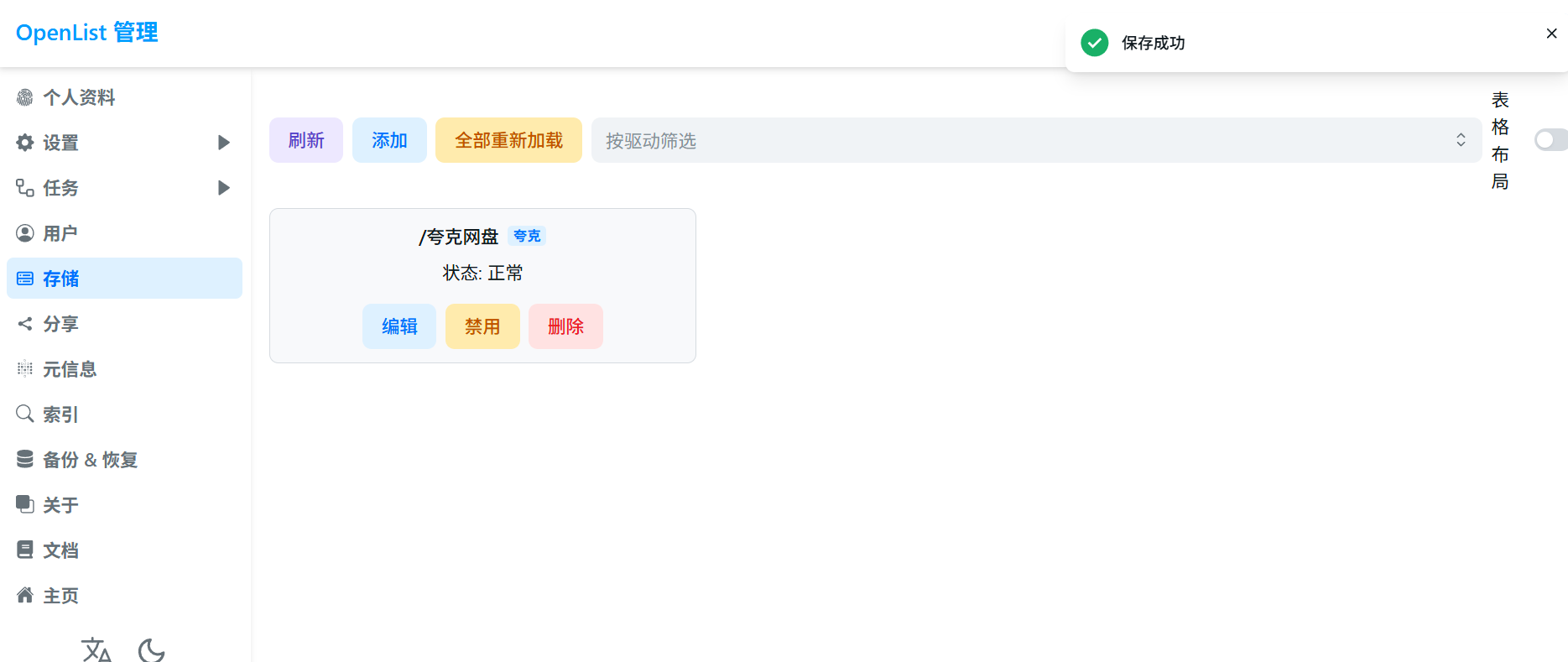Open the language switcher icon

tap(96, 649)
